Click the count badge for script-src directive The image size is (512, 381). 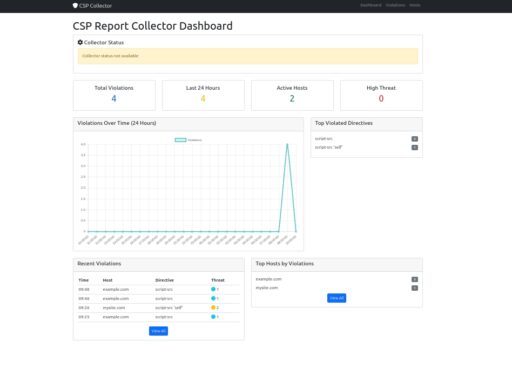coord(415,139)
